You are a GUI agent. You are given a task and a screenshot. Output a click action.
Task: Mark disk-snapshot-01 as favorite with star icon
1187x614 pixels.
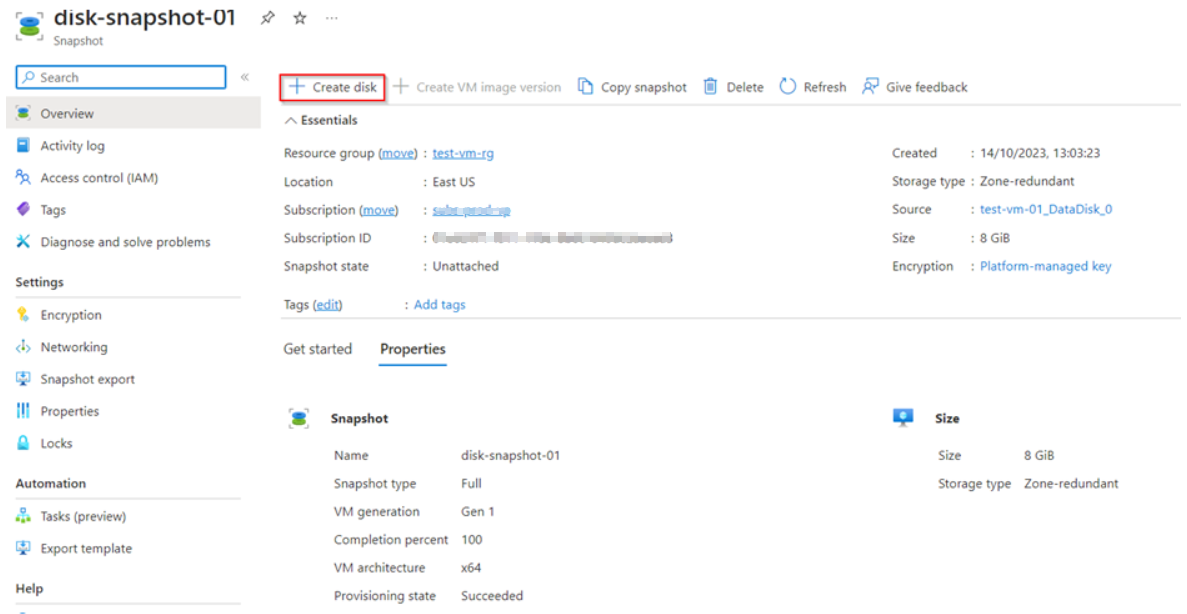pos(300,18)
